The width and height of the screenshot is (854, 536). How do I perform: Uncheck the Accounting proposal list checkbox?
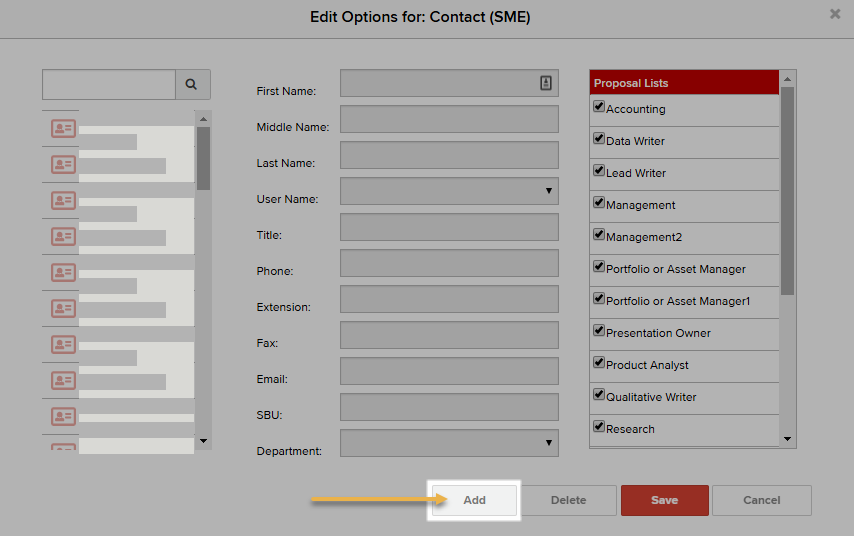(599, 106)
